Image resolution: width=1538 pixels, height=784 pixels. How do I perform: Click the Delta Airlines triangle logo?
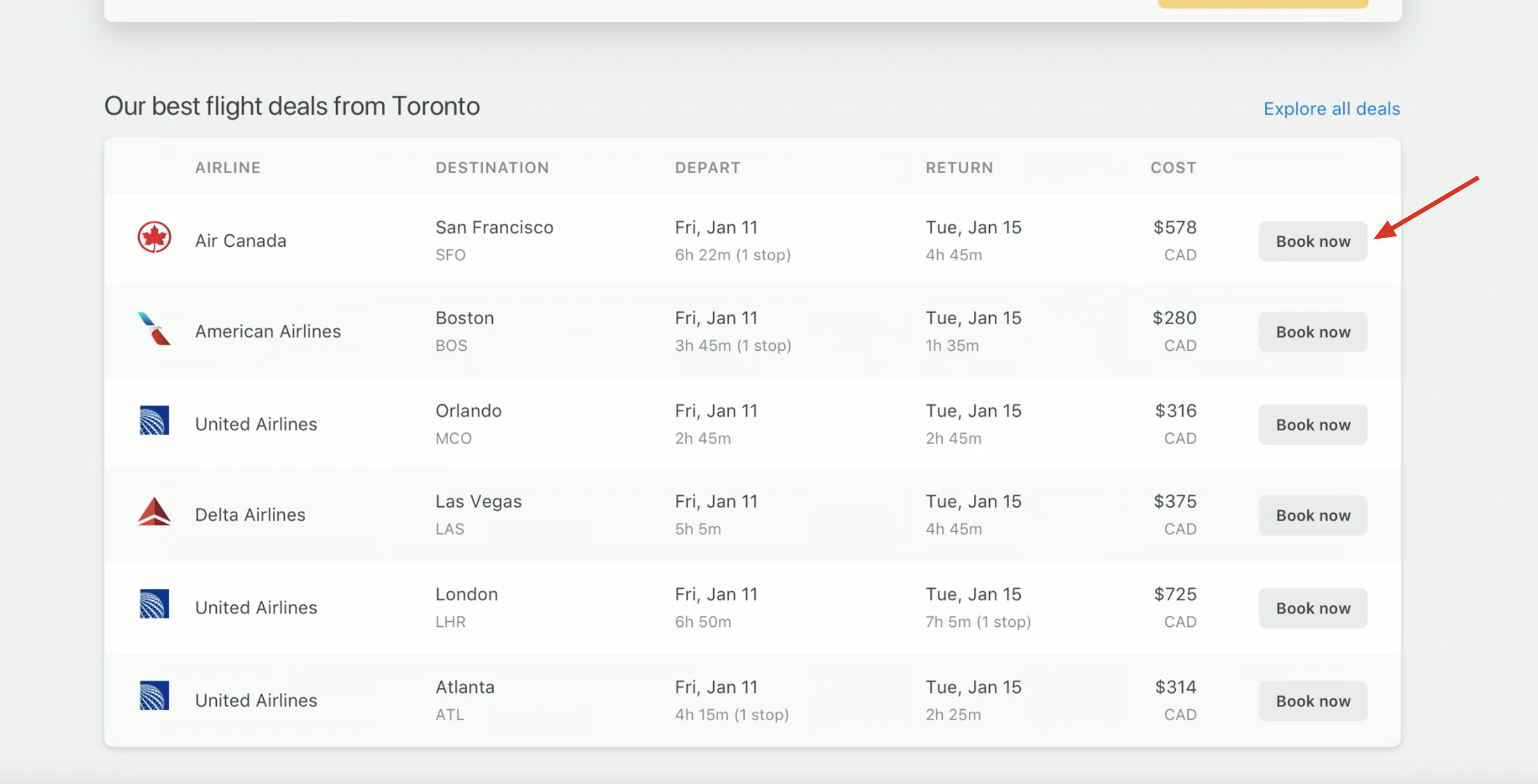(154, 512)
